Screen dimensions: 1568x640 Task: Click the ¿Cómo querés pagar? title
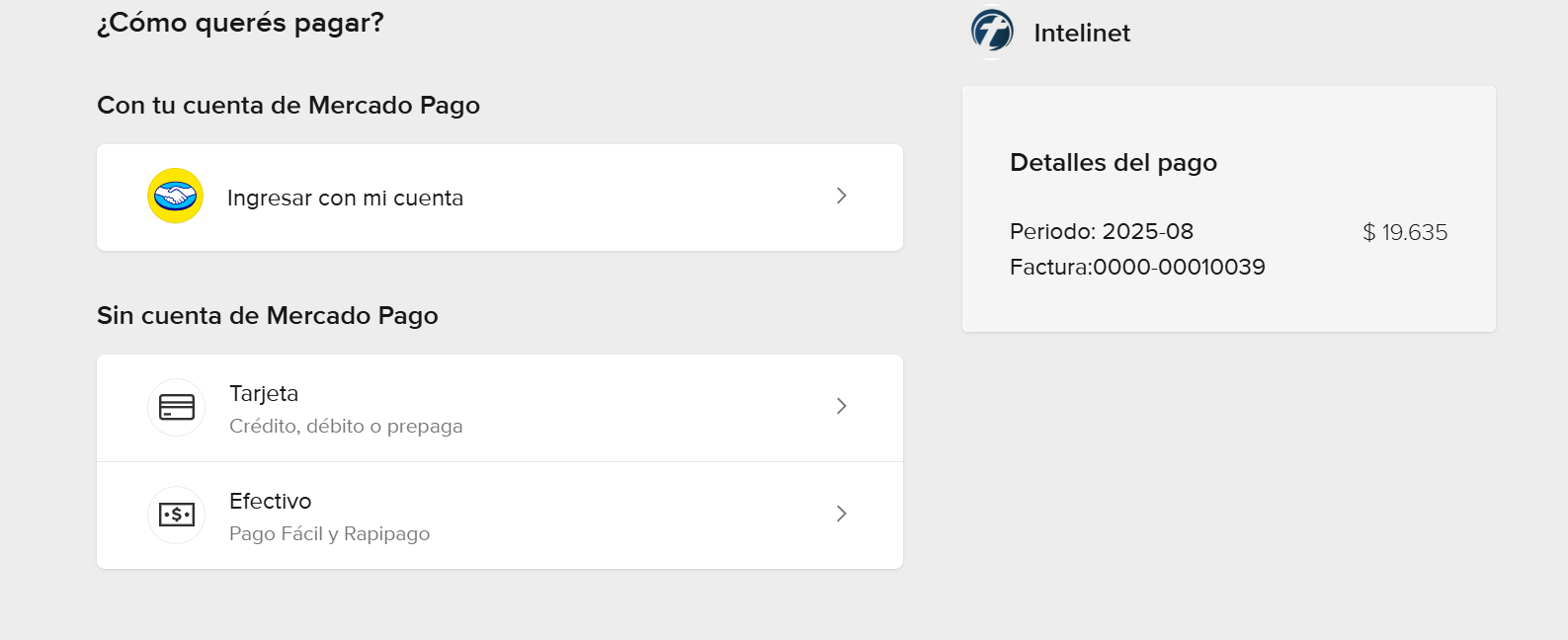pos(240,23)
